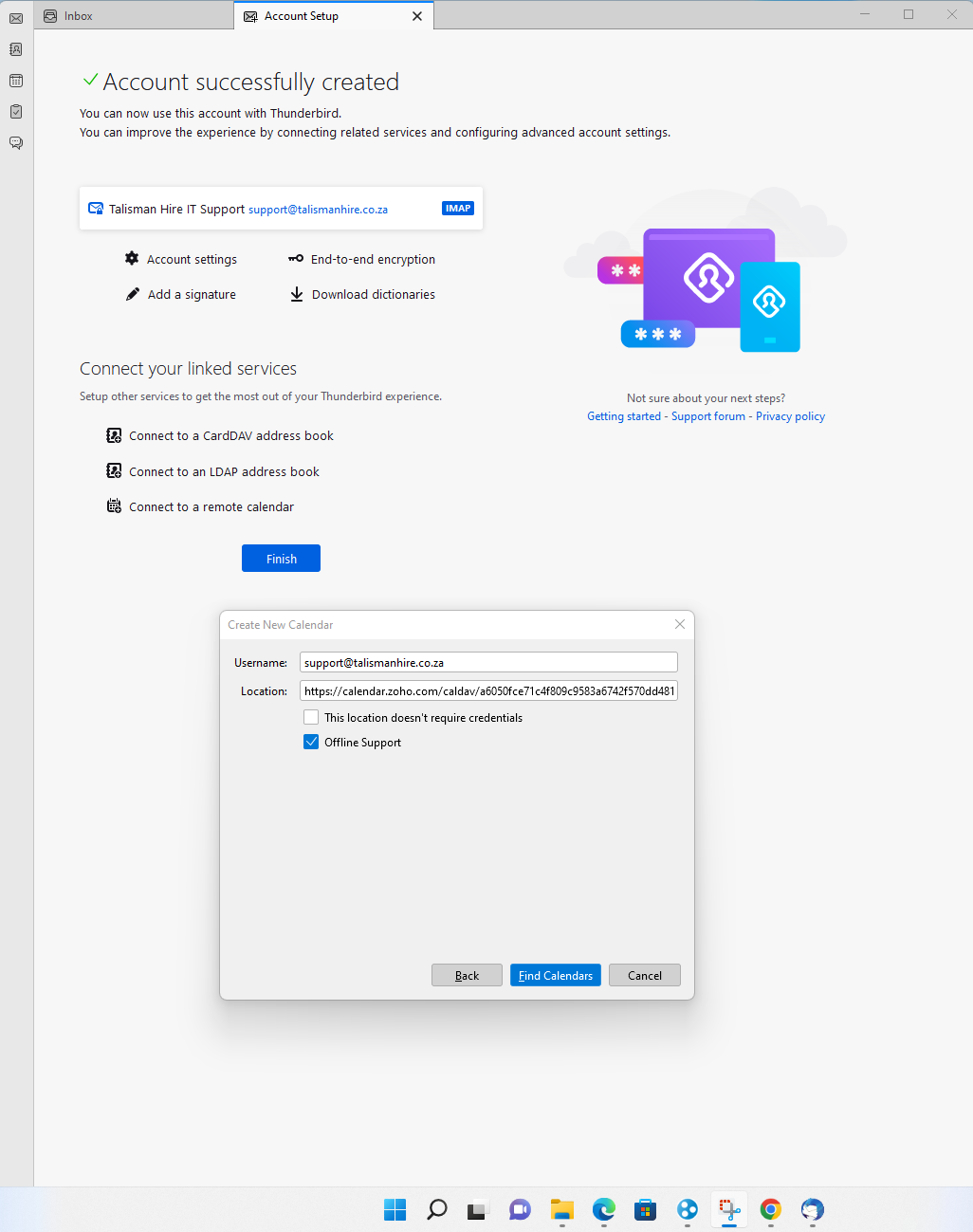Click the Account settings gear icon
973x1232 pixels.
pos(132,258)
